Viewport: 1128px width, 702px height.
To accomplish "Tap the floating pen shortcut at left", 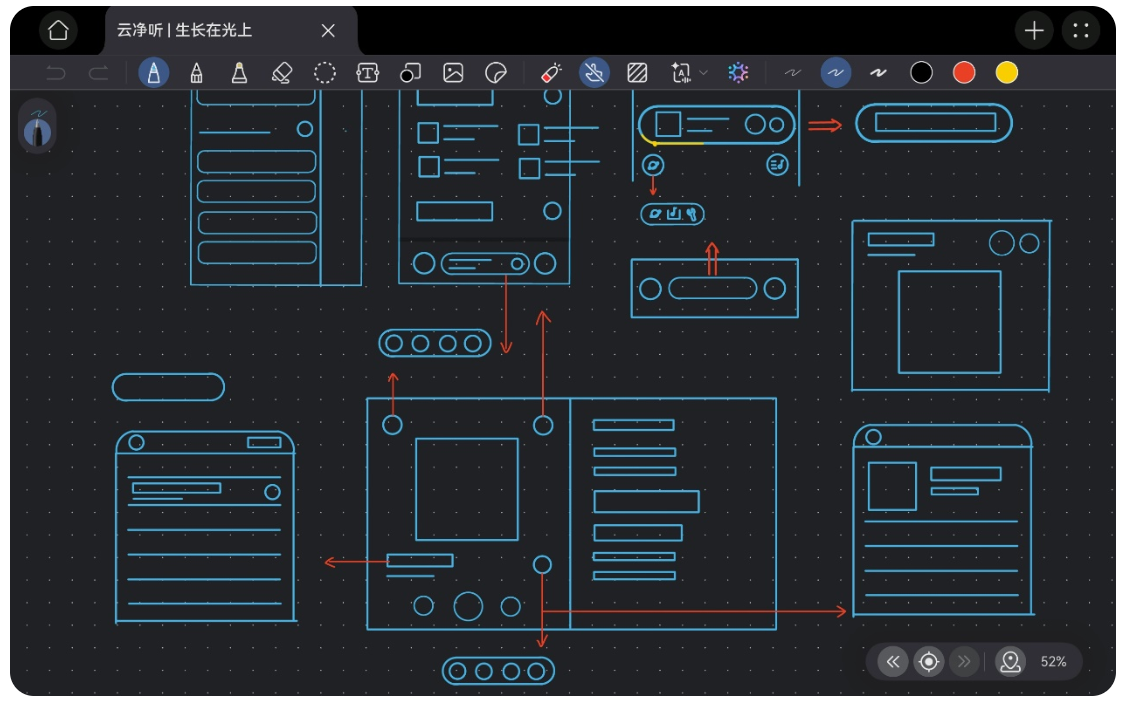I will tap(37, 127).
